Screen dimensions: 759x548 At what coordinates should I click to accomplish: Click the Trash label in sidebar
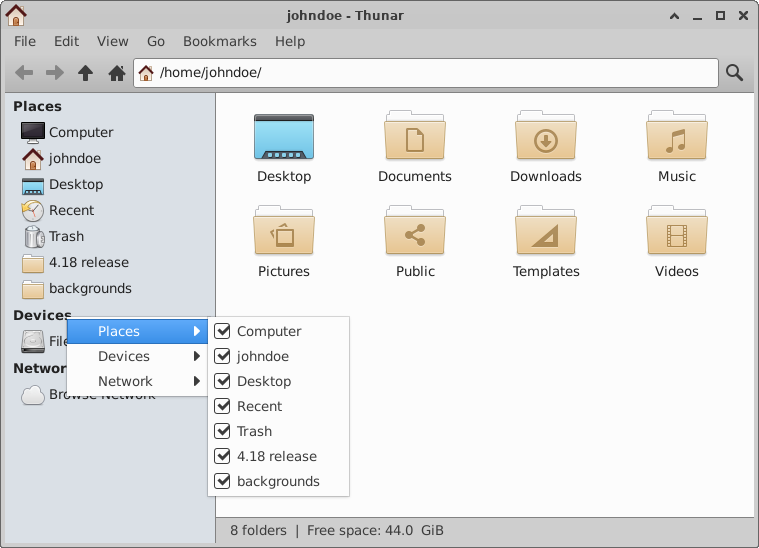(x=66, y=236)
